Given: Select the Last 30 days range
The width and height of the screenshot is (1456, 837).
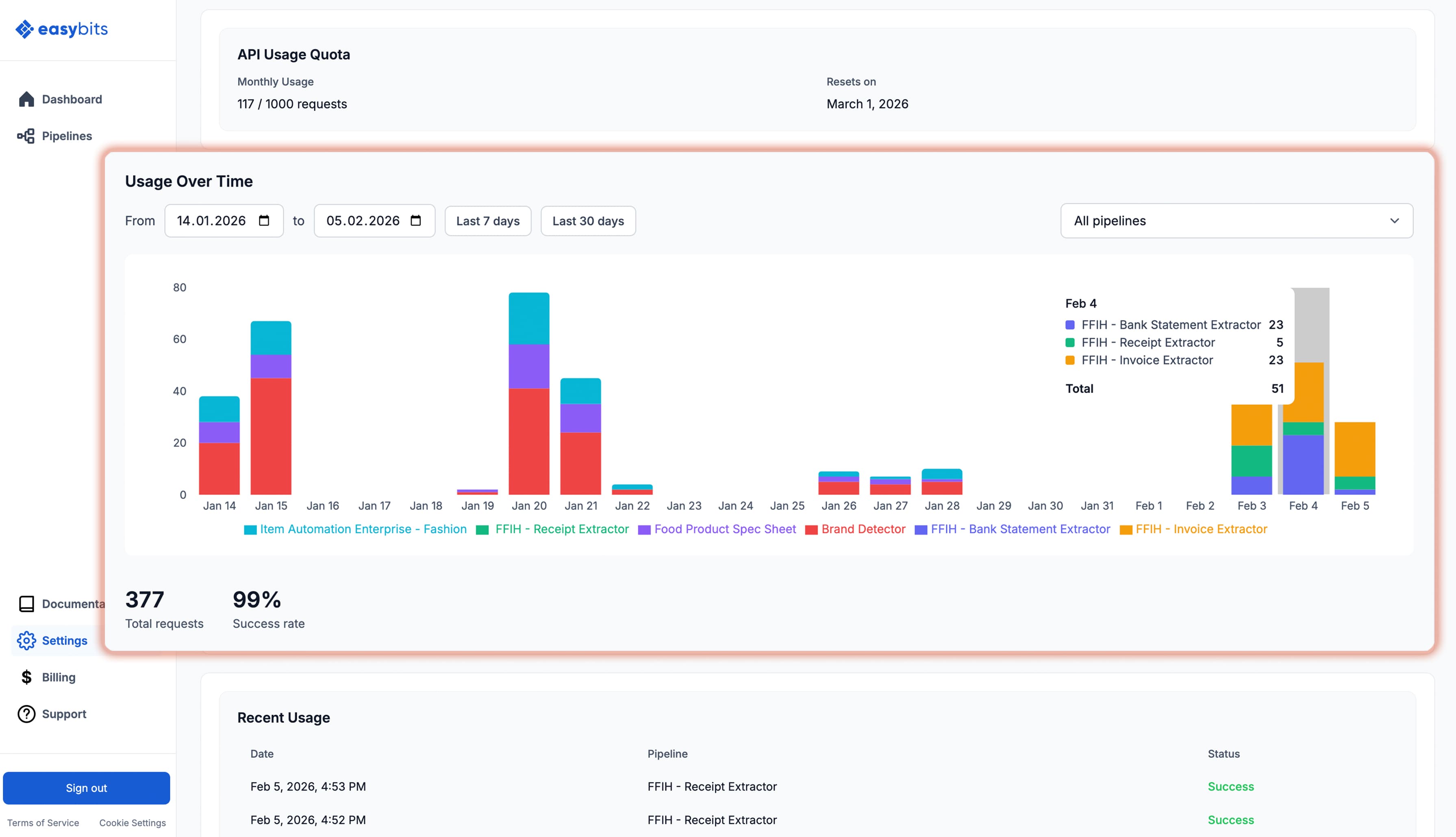Looking at the screenshot, I should (x=588, y=221).
